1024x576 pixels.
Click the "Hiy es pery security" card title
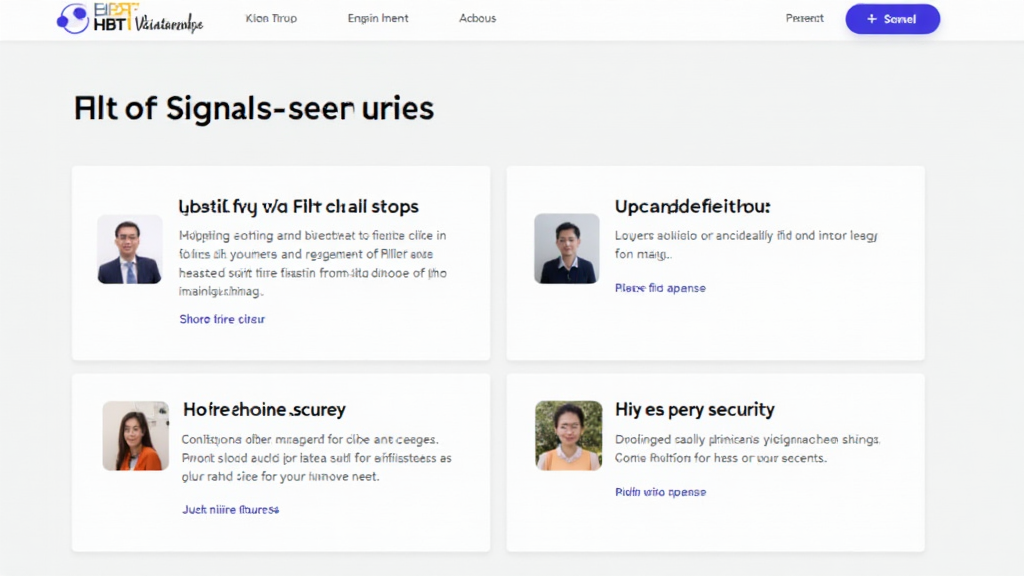pyautogui.click(x=695, y=409)
